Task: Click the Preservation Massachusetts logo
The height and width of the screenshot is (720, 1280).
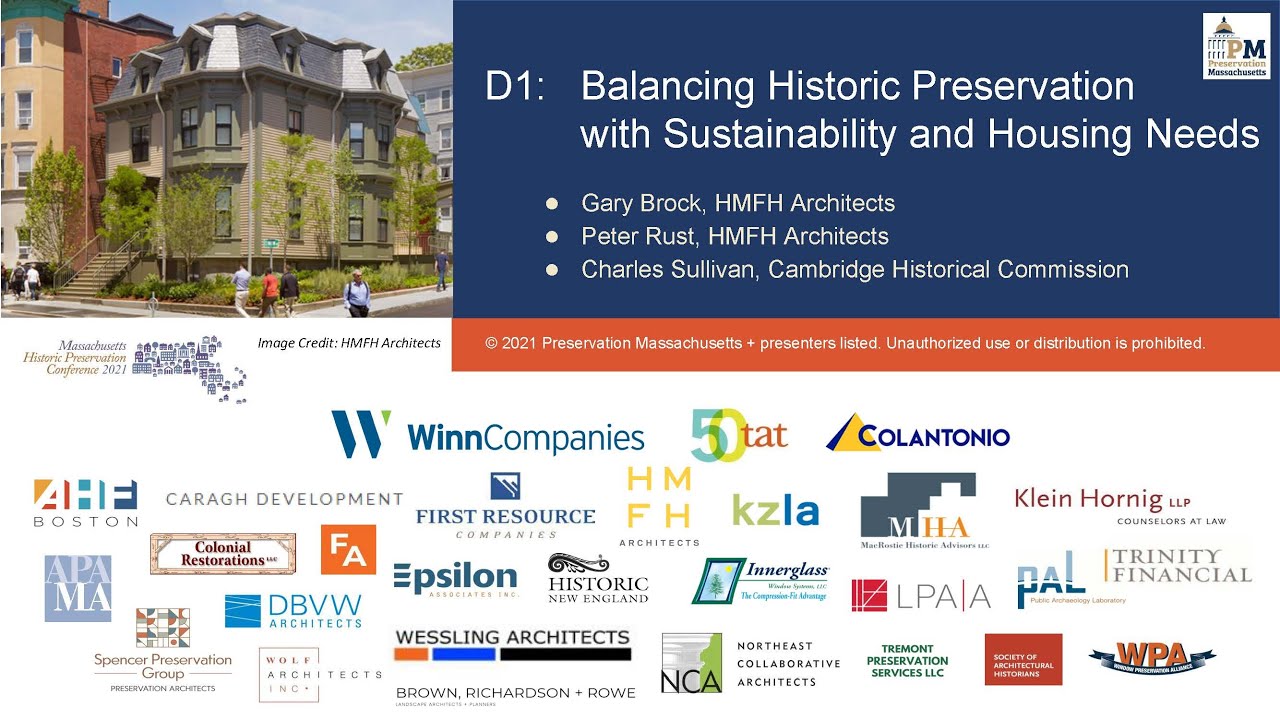Action: pos(1236,46)
